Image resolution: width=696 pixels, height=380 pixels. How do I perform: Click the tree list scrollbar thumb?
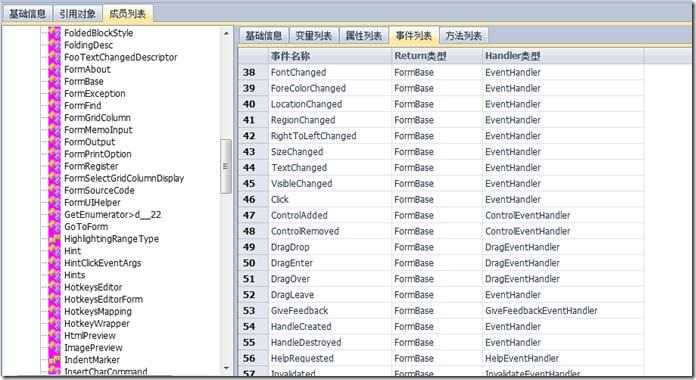(x=226, y=166)
